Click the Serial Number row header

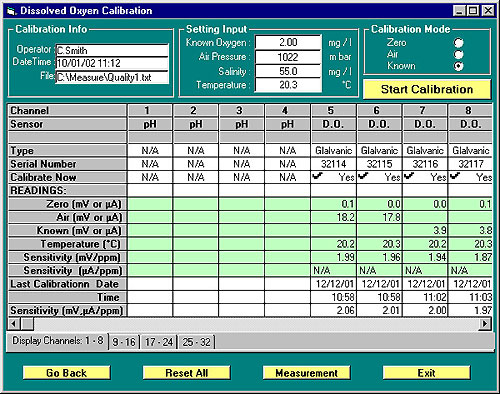click(67, 164)
